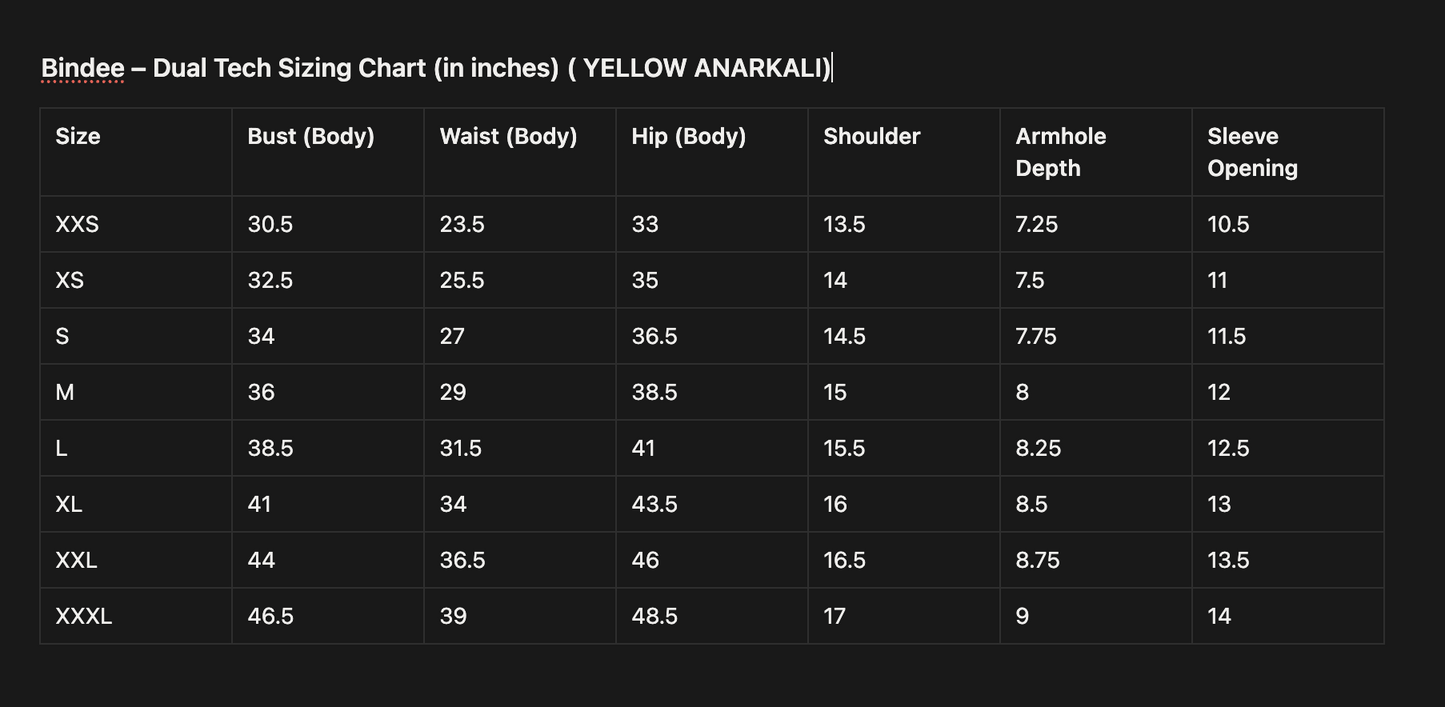Click the shoulder value 15 in M row
The width and height of the screenshot is (1445, 707).
pos(835,392)
